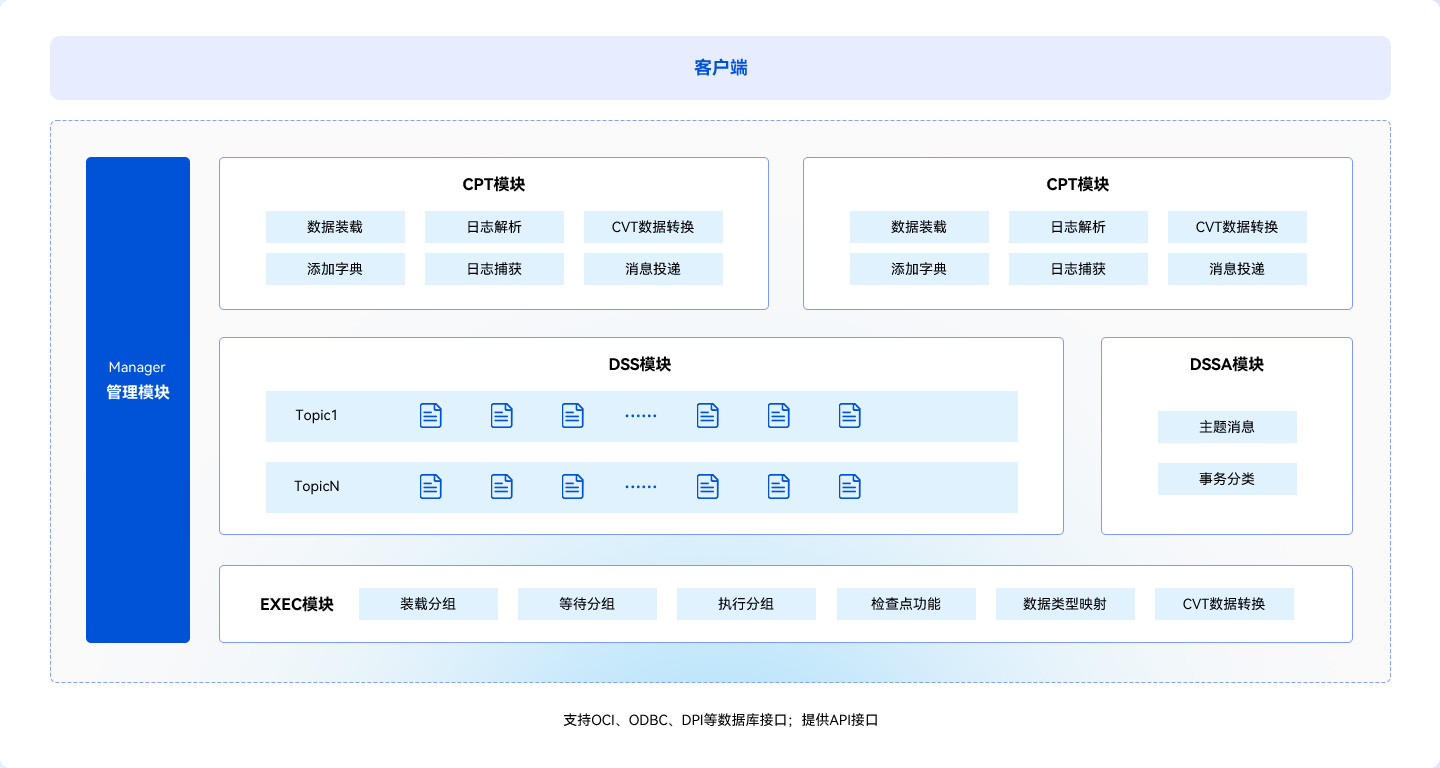This screenshot has width=1440, height=768.
Task: Click the second document icon in TopicN row
Action: pos(501,486)
